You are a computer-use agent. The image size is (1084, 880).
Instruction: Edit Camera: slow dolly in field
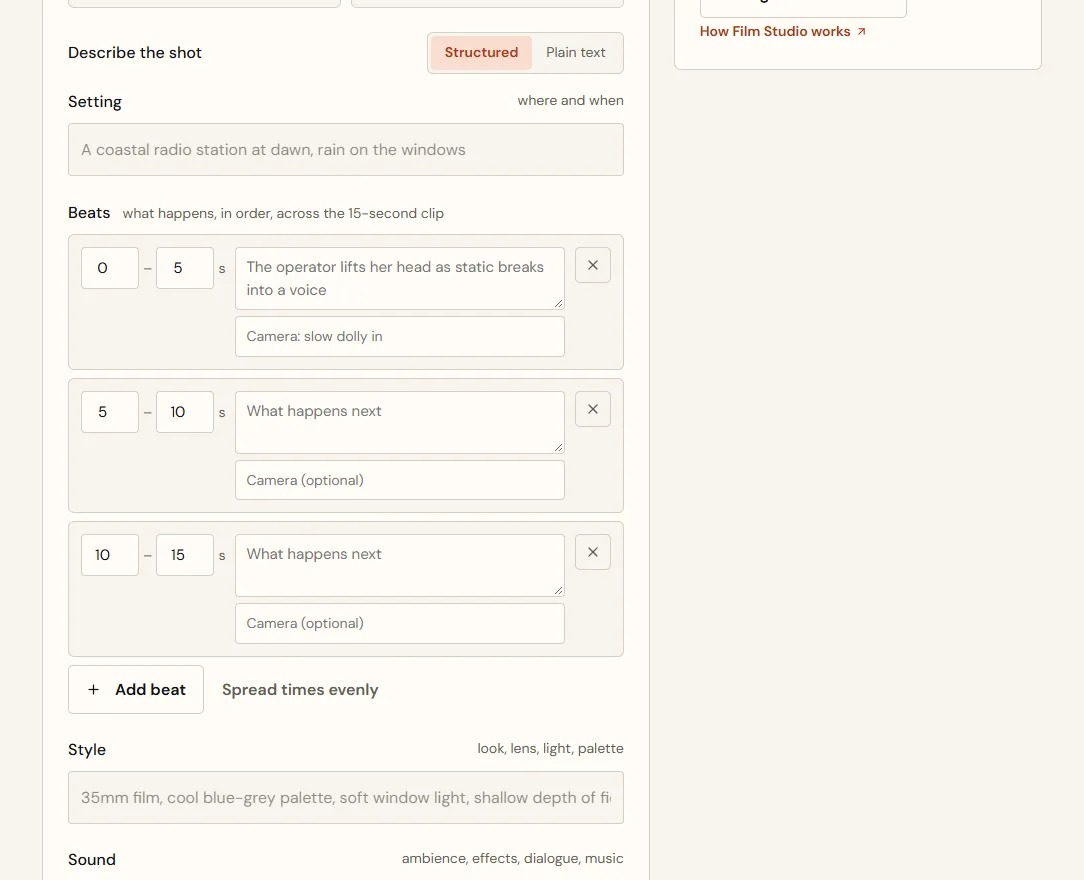[400, 337]
